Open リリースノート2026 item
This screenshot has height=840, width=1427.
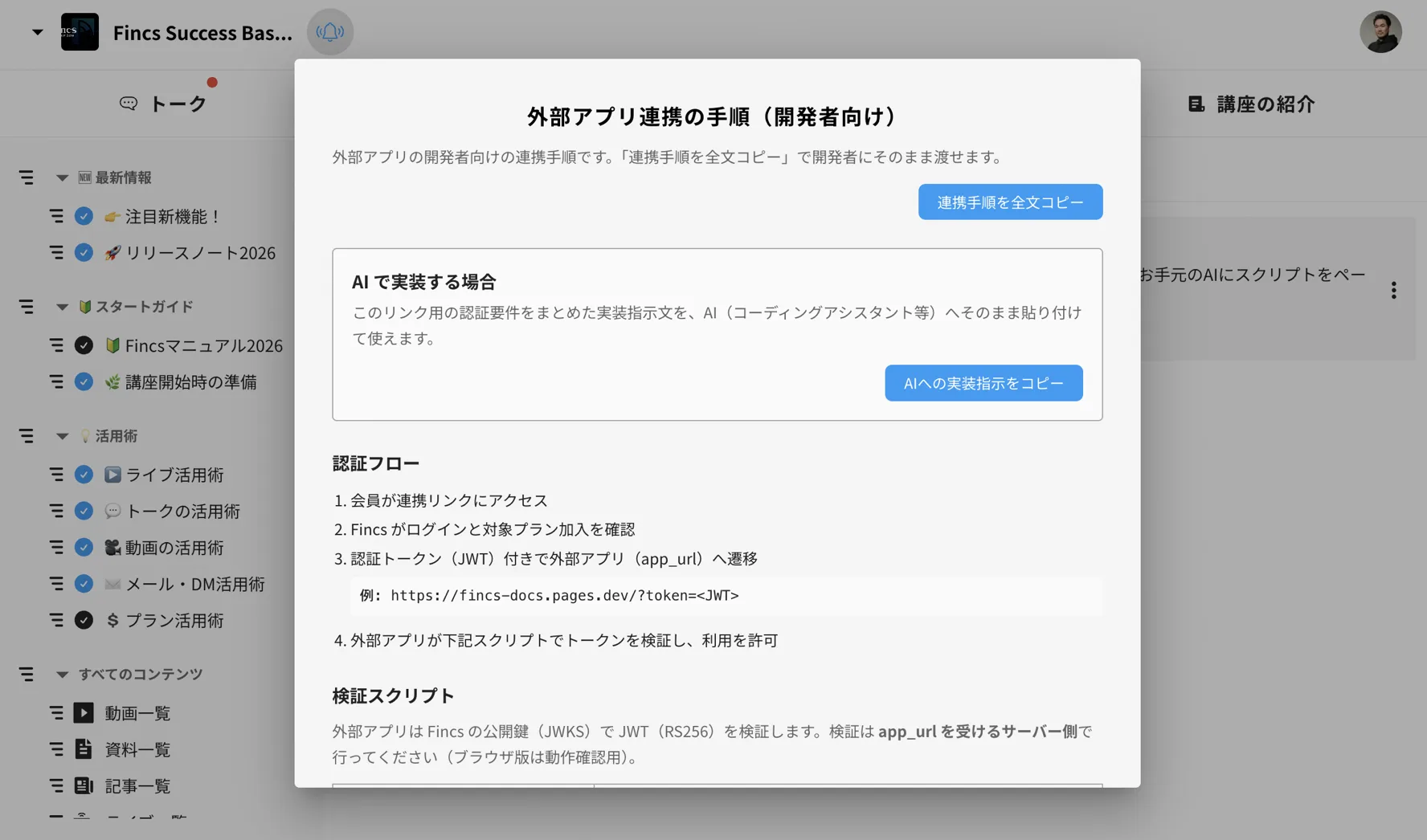point(190,252)
